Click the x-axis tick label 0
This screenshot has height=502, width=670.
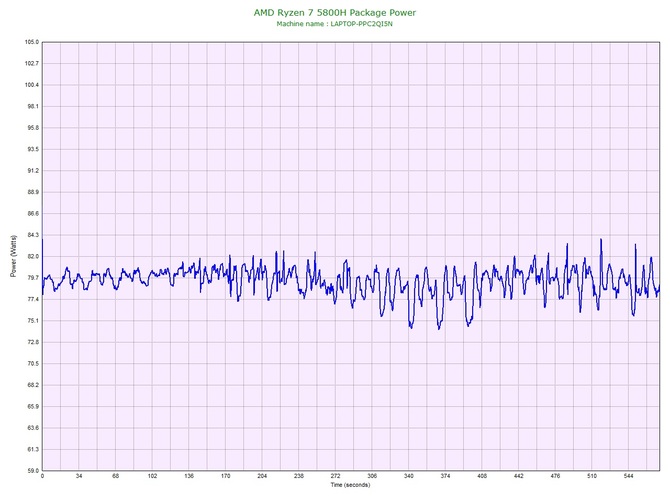[x=42, y=476]
